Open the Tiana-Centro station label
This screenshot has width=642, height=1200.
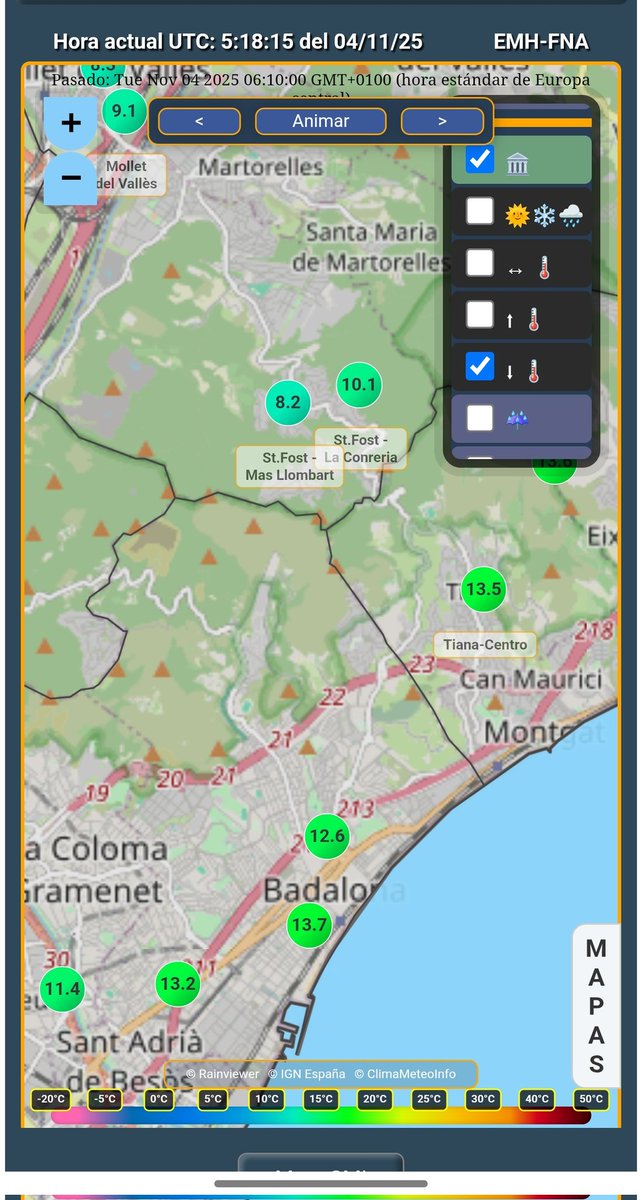pyautogui.click(x=485, y=645)
